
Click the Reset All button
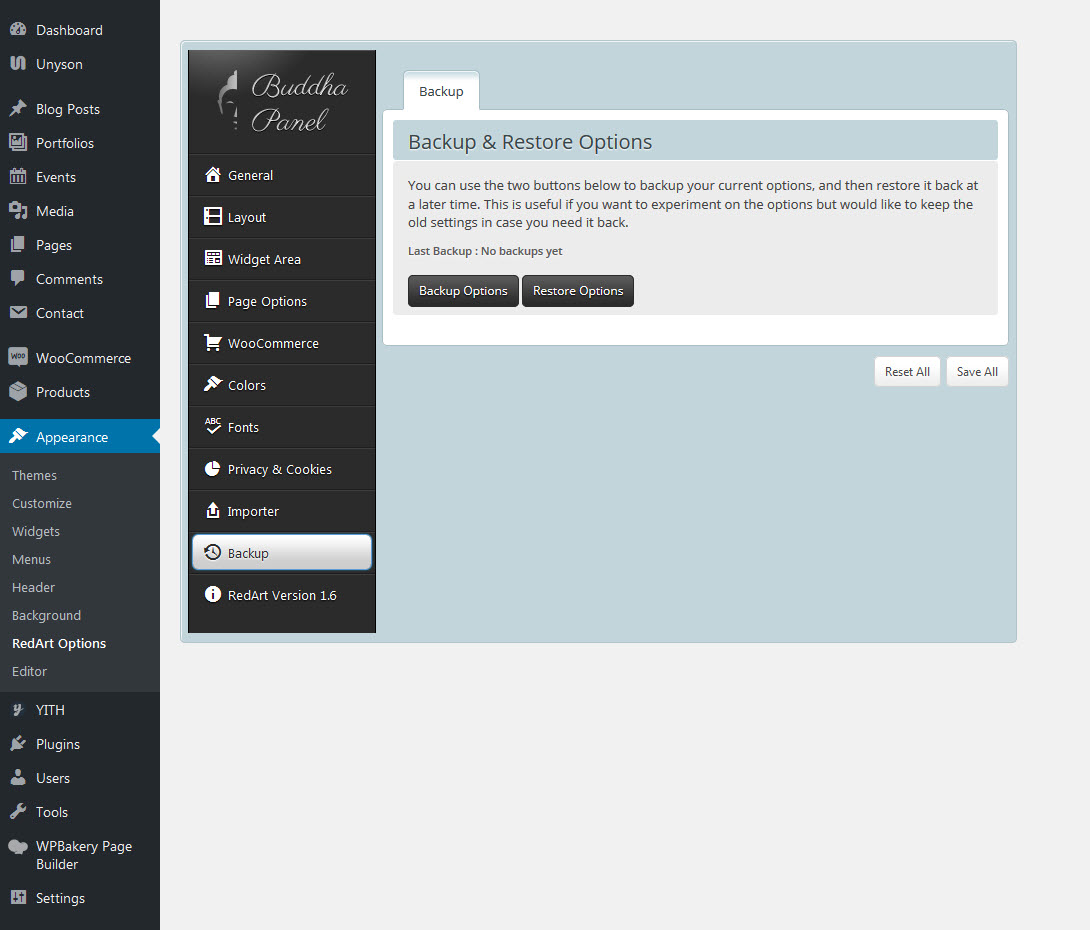coord(907,372)
